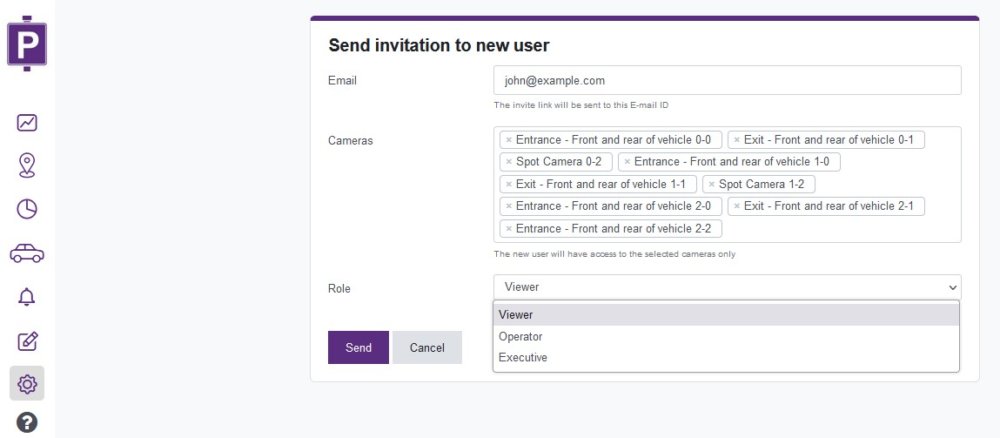Viewport: 1000px width, 438px height.
Task: Open the analytics chart icon in sidebar
Action: pyautogui.click(x=27, y=122)
